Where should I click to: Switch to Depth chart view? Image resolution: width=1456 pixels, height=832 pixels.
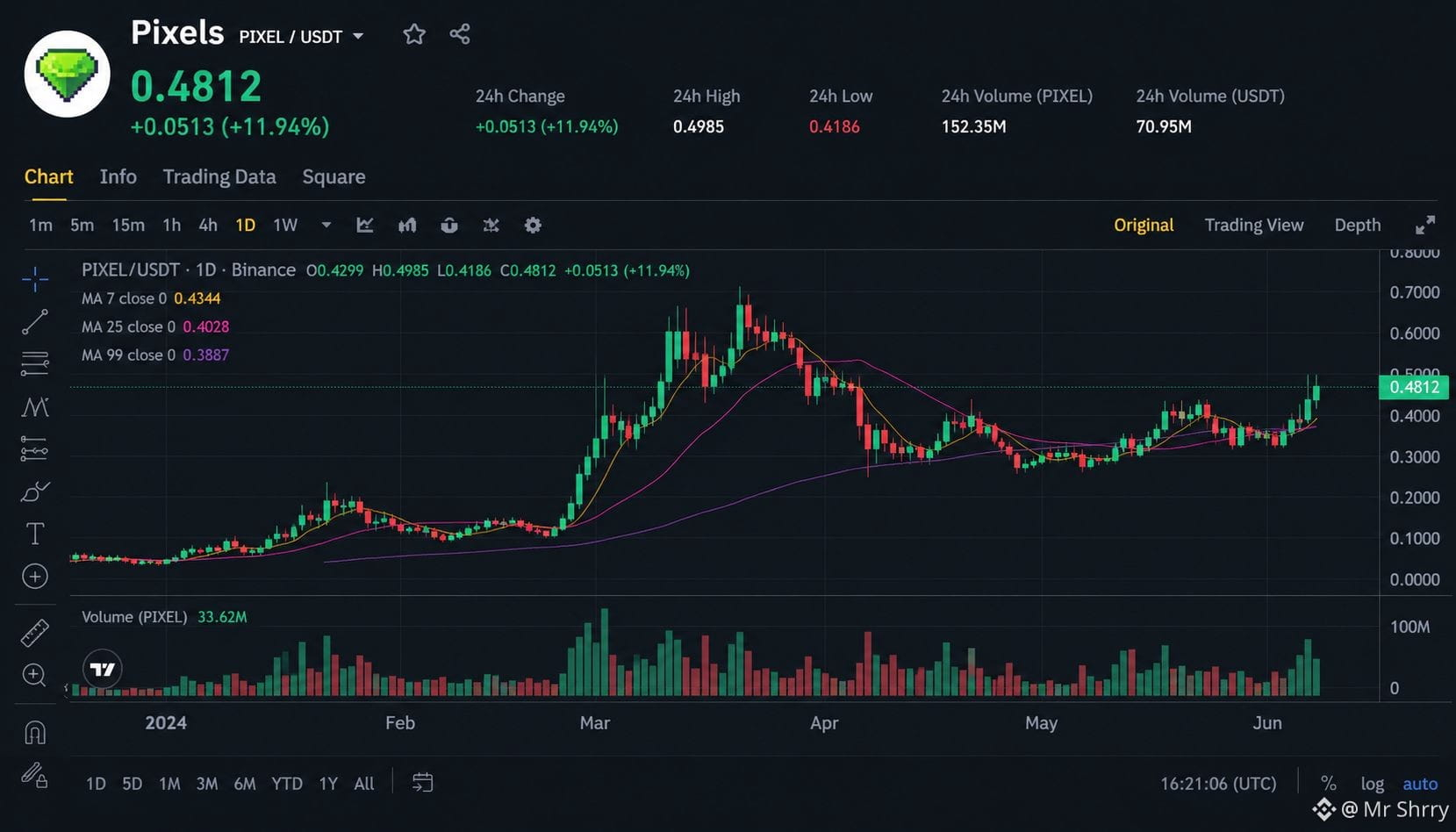1358,226
